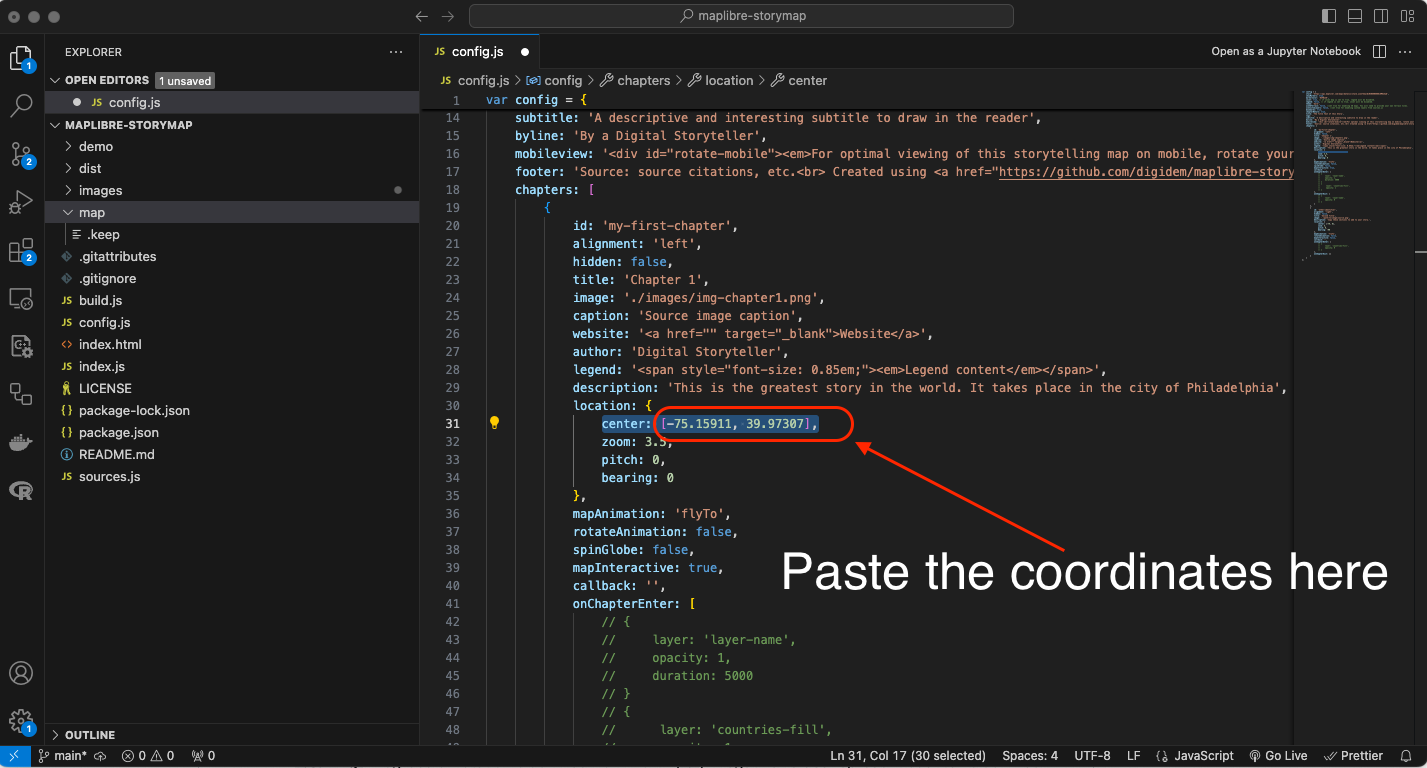Viewport: 1427px width, 768px height.
Task: Open the Source Control view
Action: [x=21, y=154]
